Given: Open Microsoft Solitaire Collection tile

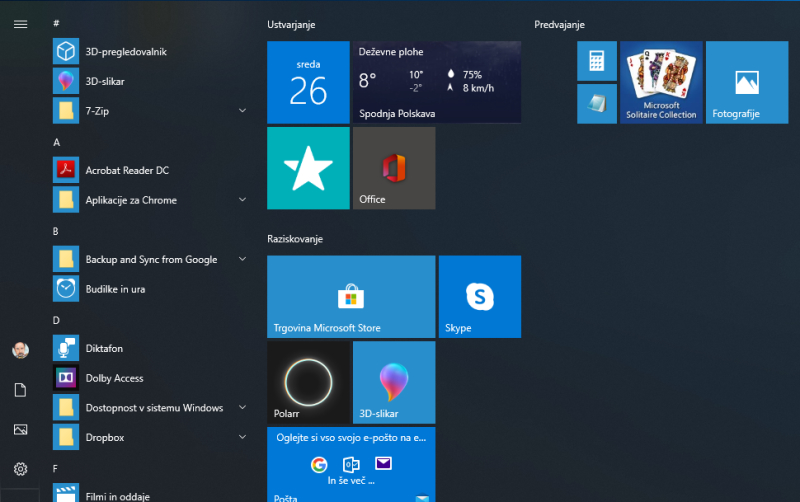Looking at the screenshot, I should coord(661,82).
